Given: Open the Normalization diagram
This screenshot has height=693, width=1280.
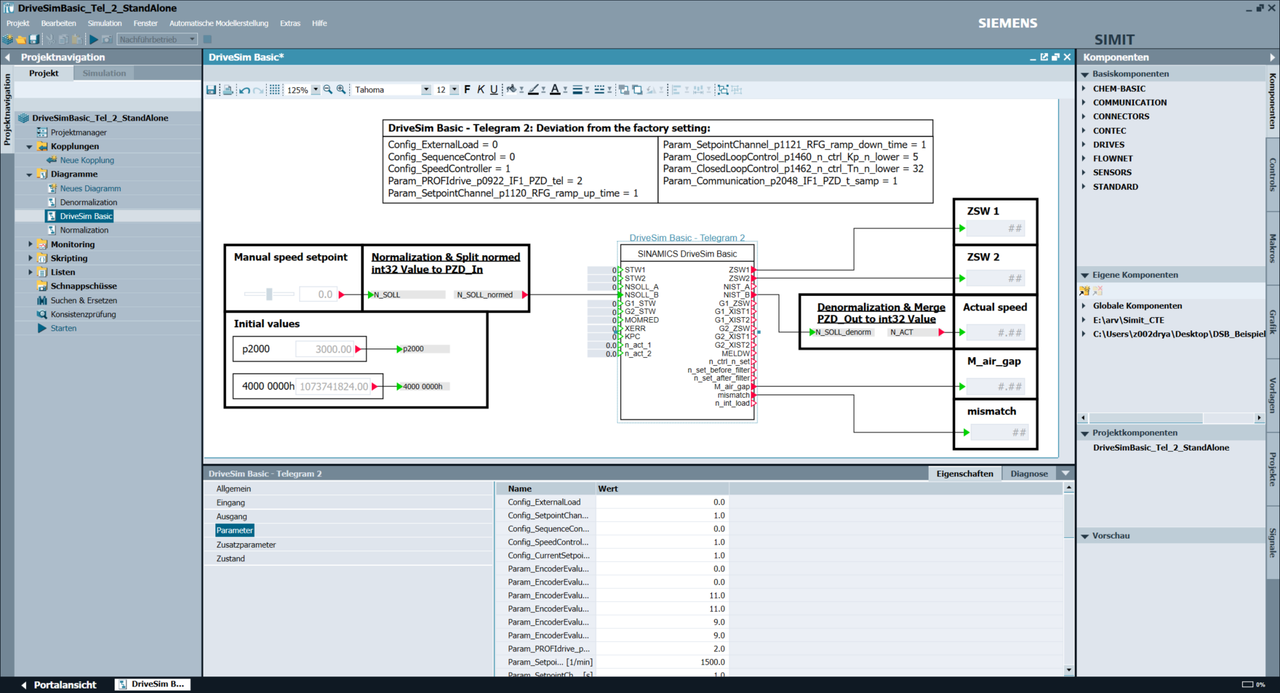Looking at the screenshot, I should [84, 230].
